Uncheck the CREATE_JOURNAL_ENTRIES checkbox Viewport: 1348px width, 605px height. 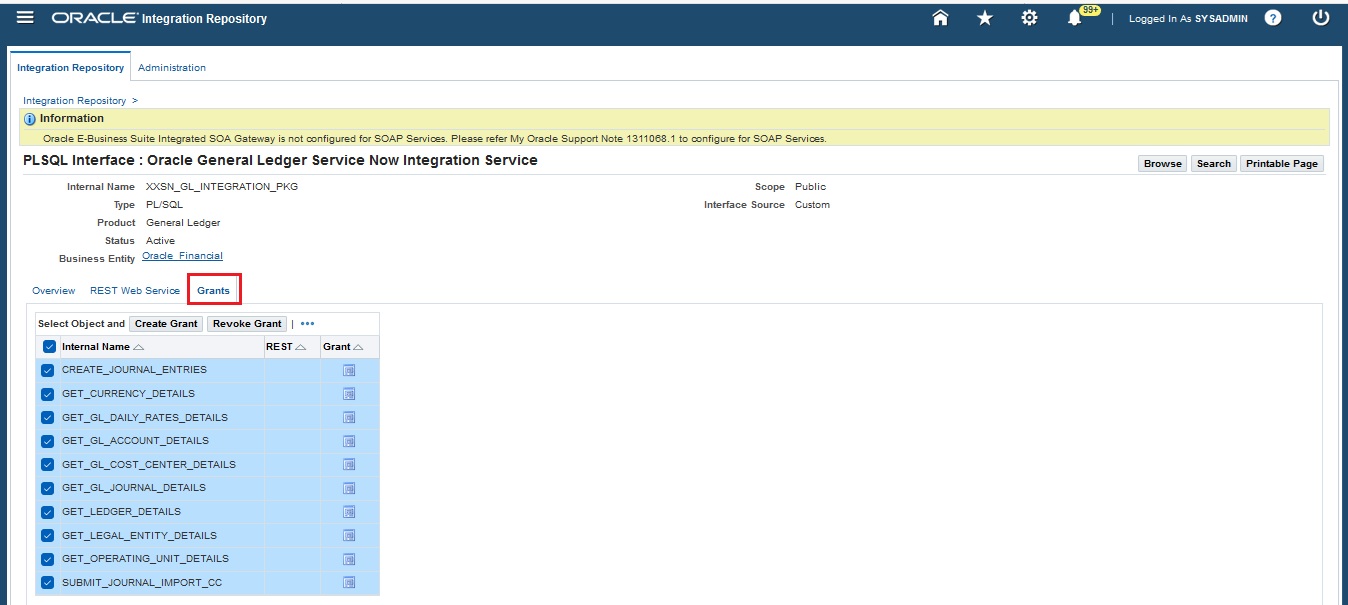pos(47,370)
